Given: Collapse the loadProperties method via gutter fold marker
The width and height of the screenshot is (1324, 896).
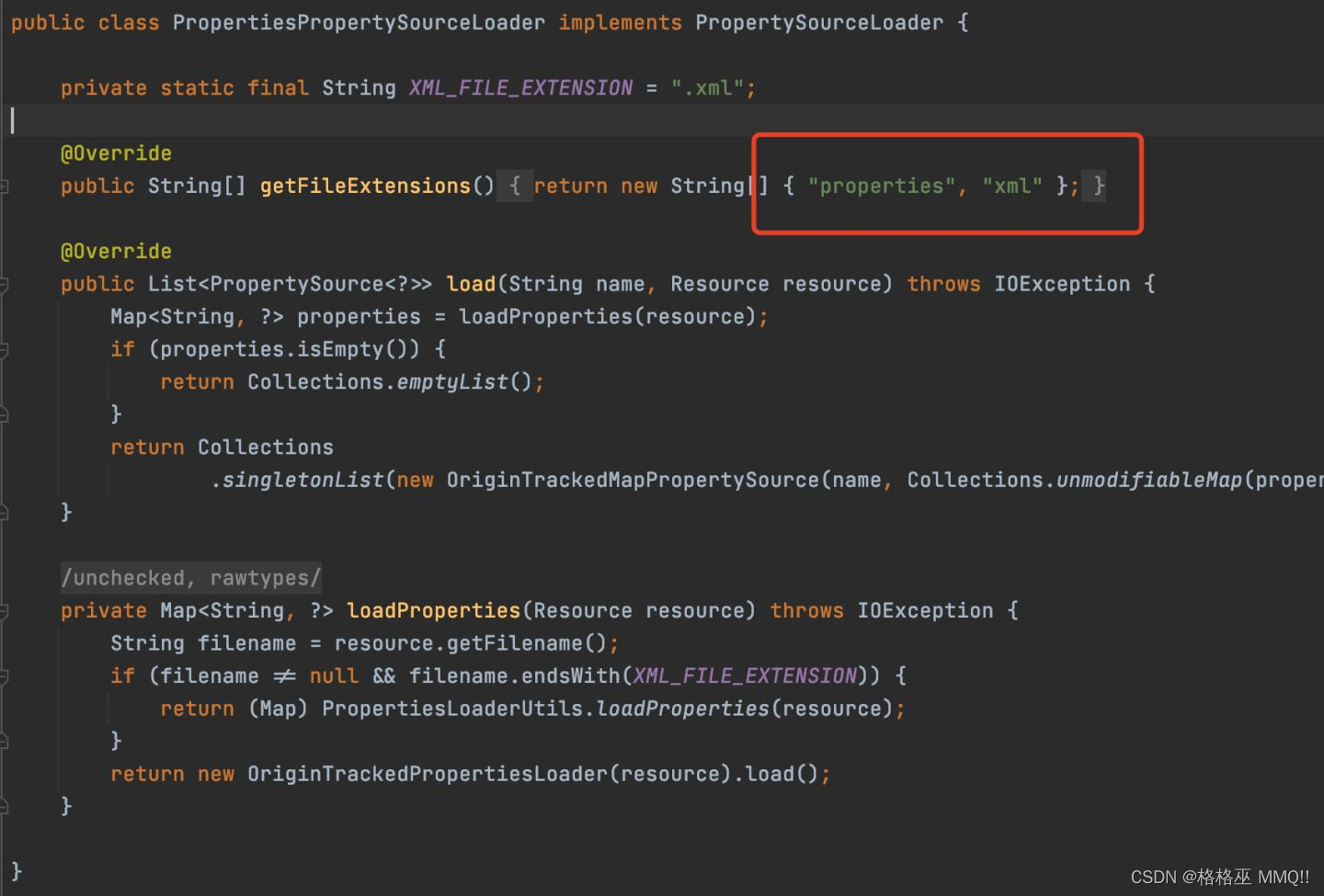Looking at the screenshot, I should pyautogui.click(x=4, y=612).
